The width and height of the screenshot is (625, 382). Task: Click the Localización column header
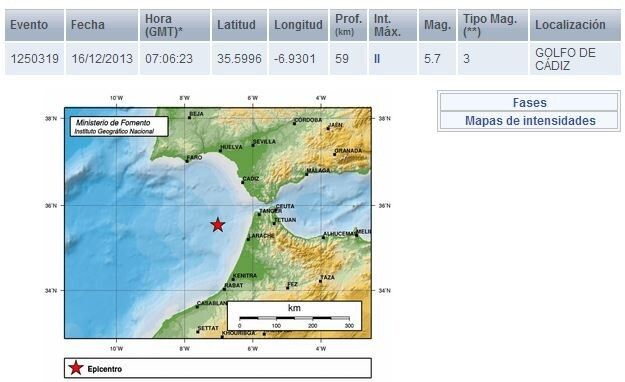pos(575,25)
